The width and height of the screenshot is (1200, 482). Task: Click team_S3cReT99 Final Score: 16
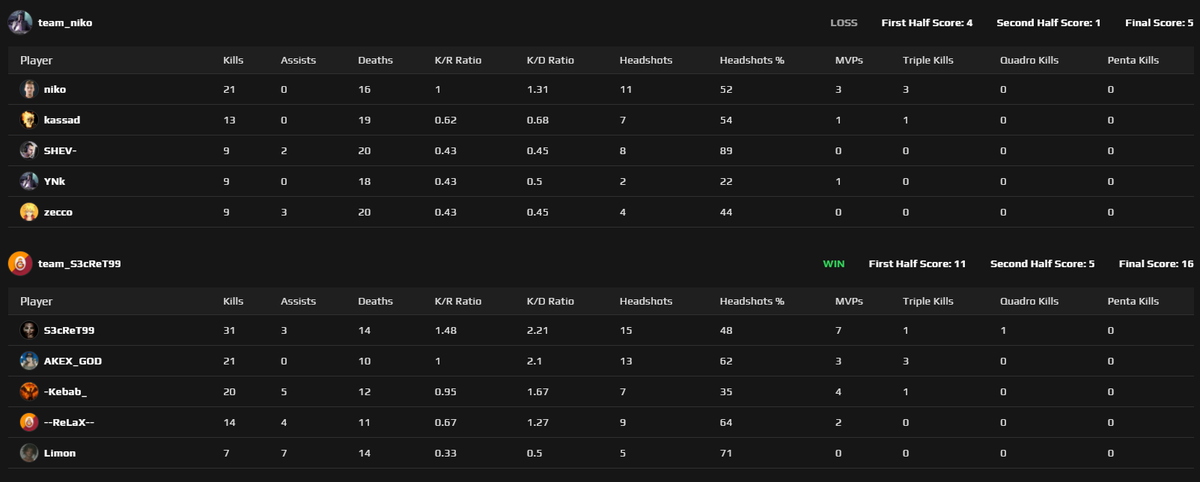(x=1156, y=264)
